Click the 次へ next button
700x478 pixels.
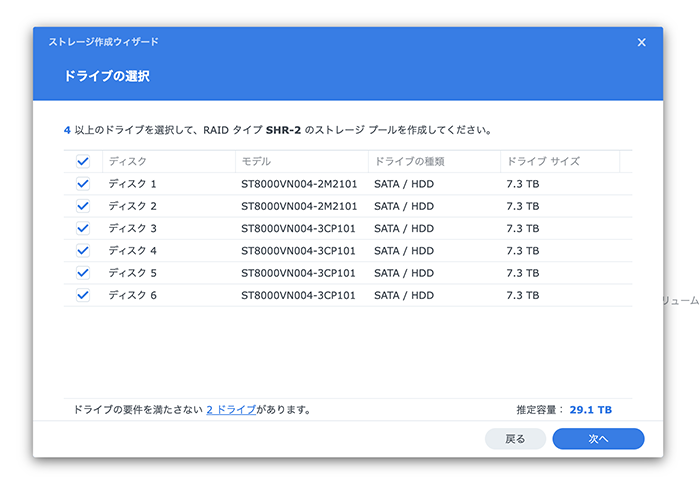(x=598, y=439)
